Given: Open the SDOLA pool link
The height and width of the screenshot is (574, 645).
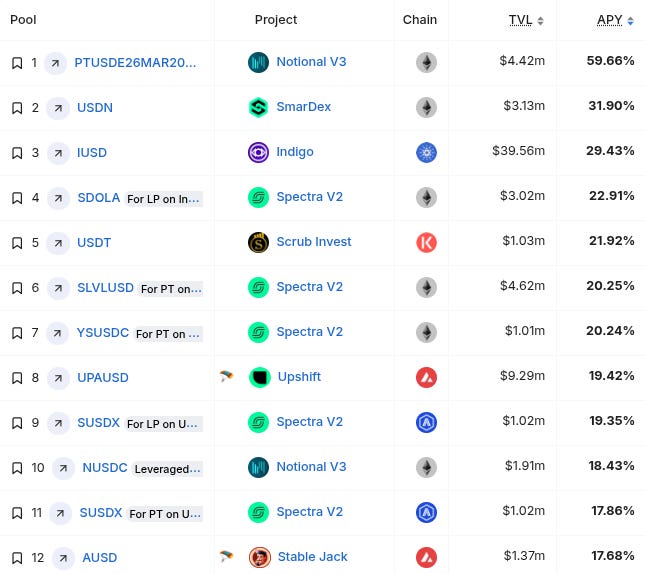Looking at the screenshot, I should (x=99, y=198).
